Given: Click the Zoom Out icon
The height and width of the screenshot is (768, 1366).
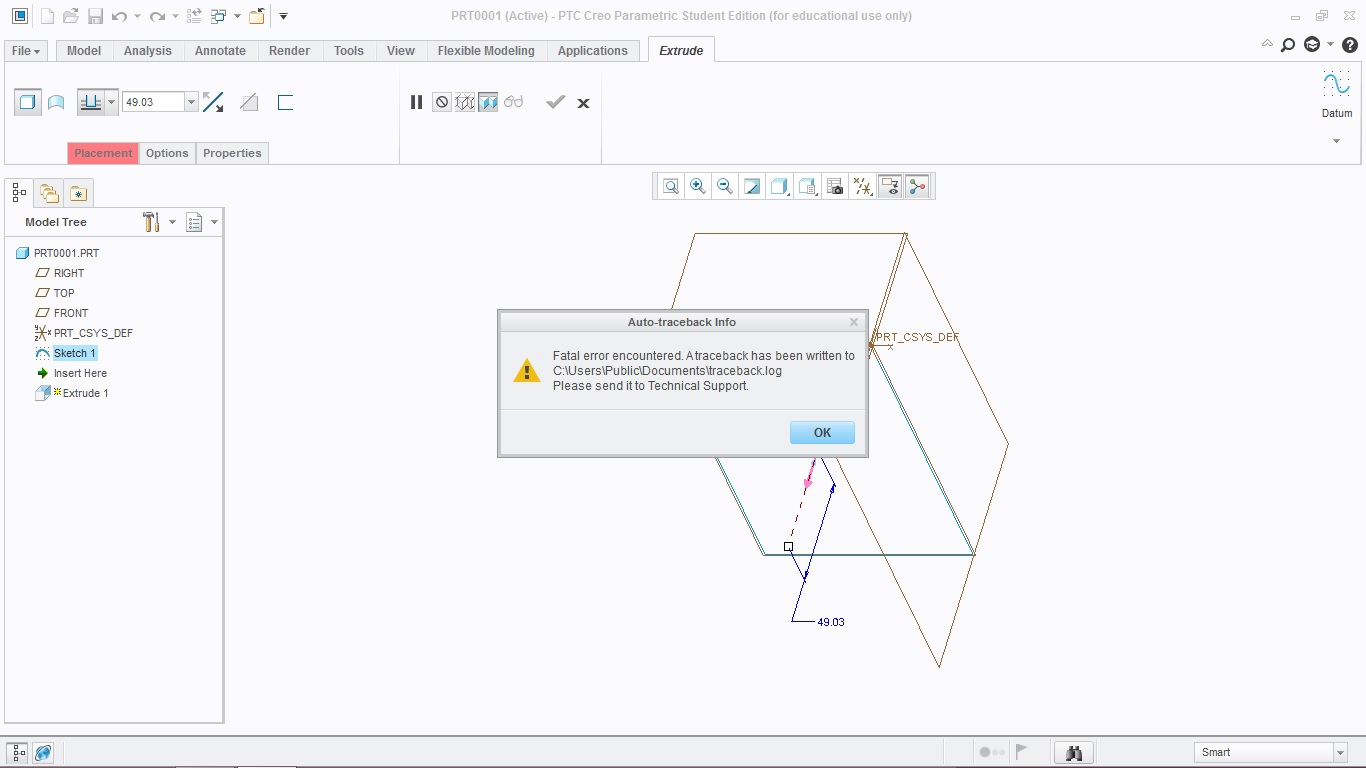Looking at the screenshot, I should click(725, 186).
